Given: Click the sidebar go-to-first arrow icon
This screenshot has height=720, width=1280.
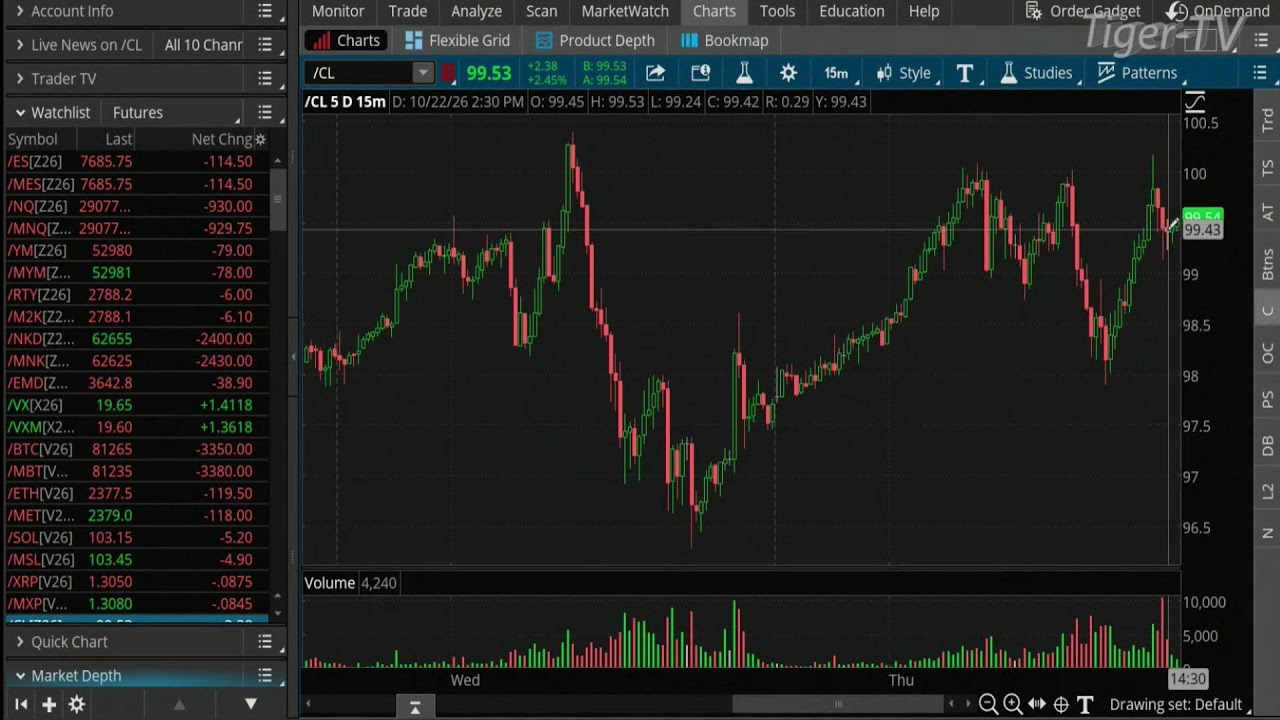Looking at the screenshot, I should [x=20, y=704].
